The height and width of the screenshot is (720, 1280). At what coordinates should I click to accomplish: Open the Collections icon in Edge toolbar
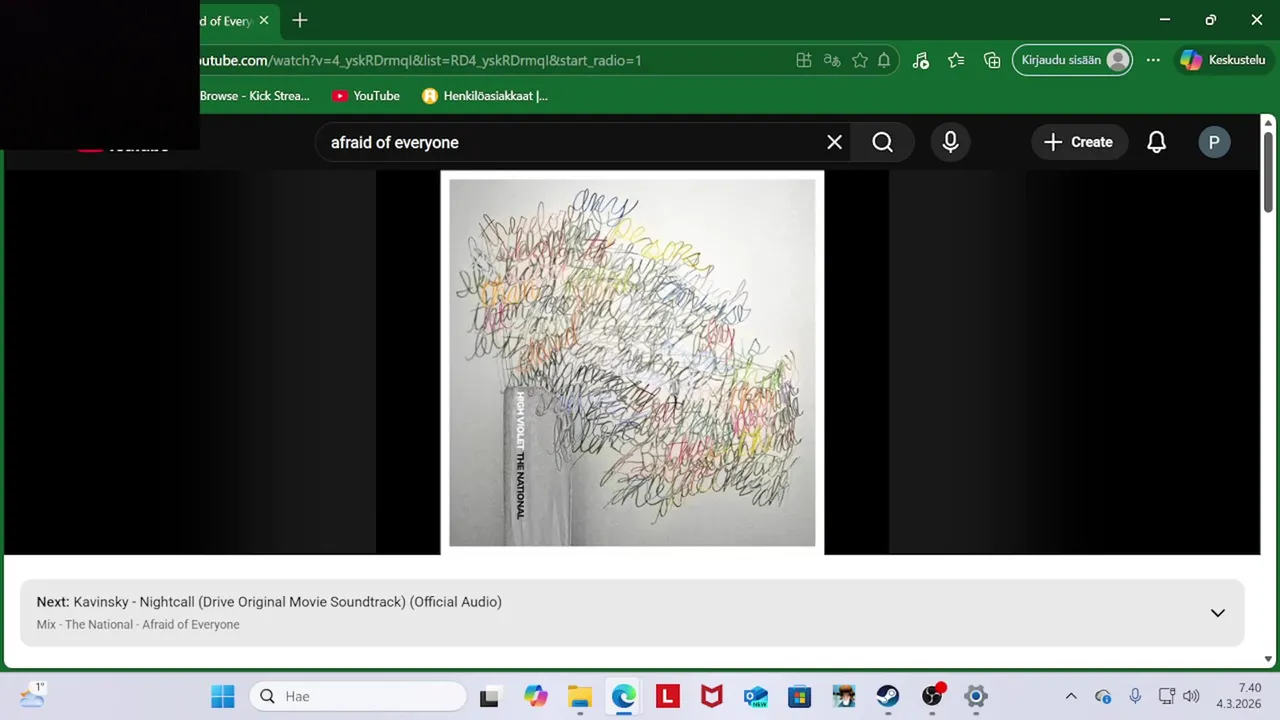tap(992, 60)
